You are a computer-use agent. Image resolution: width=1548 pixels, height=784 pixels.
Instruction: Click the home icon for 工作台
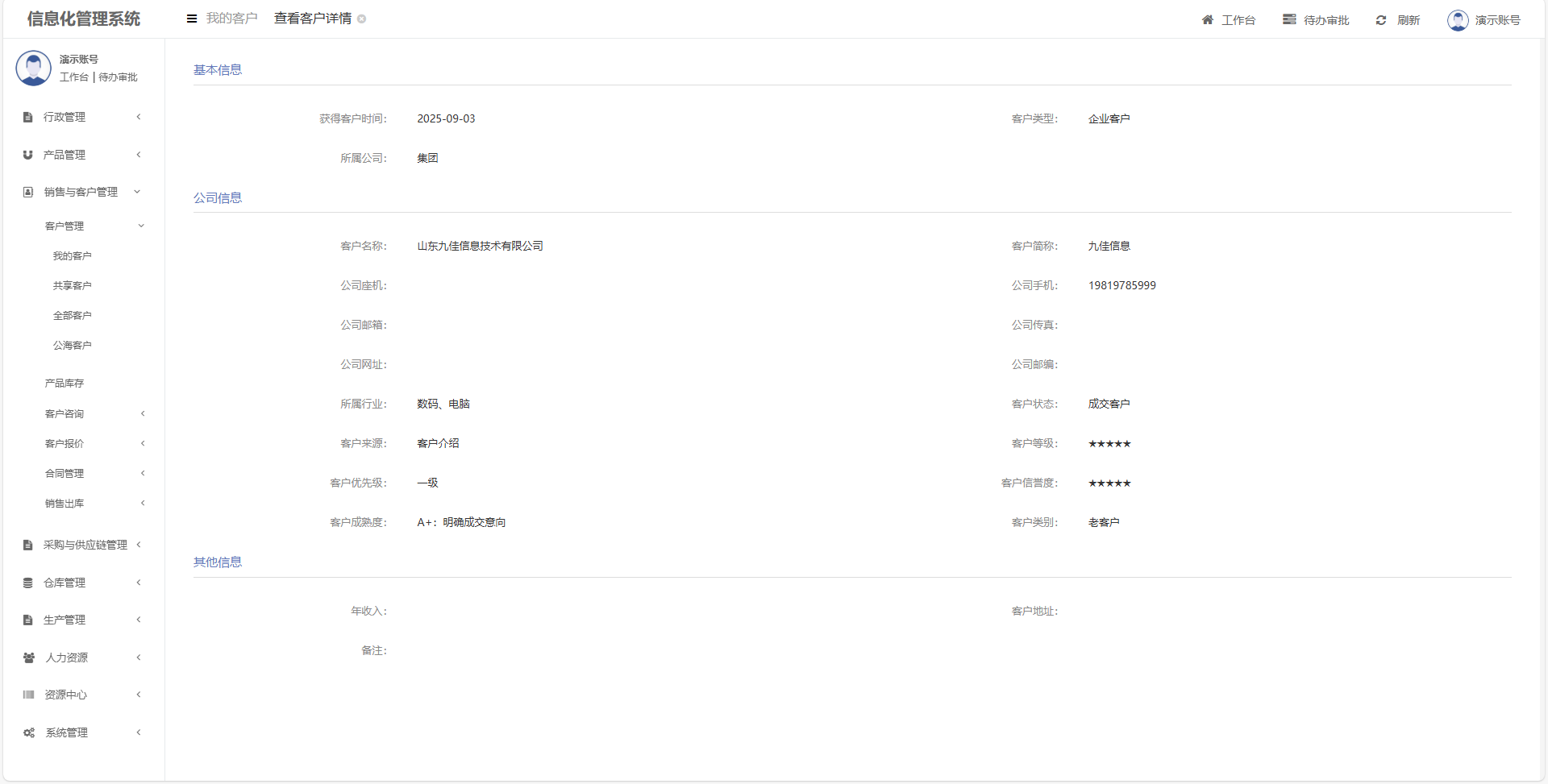[x=1207, y=20]
